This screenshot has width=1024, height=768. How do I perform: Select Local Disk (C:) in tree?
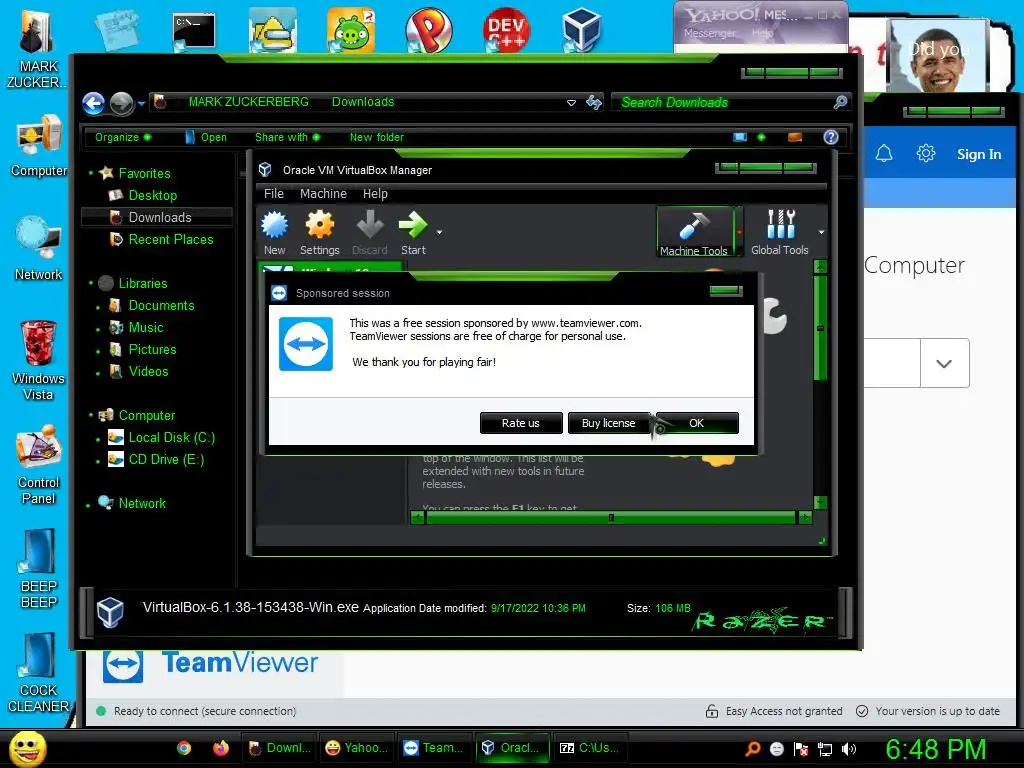(x=171, y=438)
